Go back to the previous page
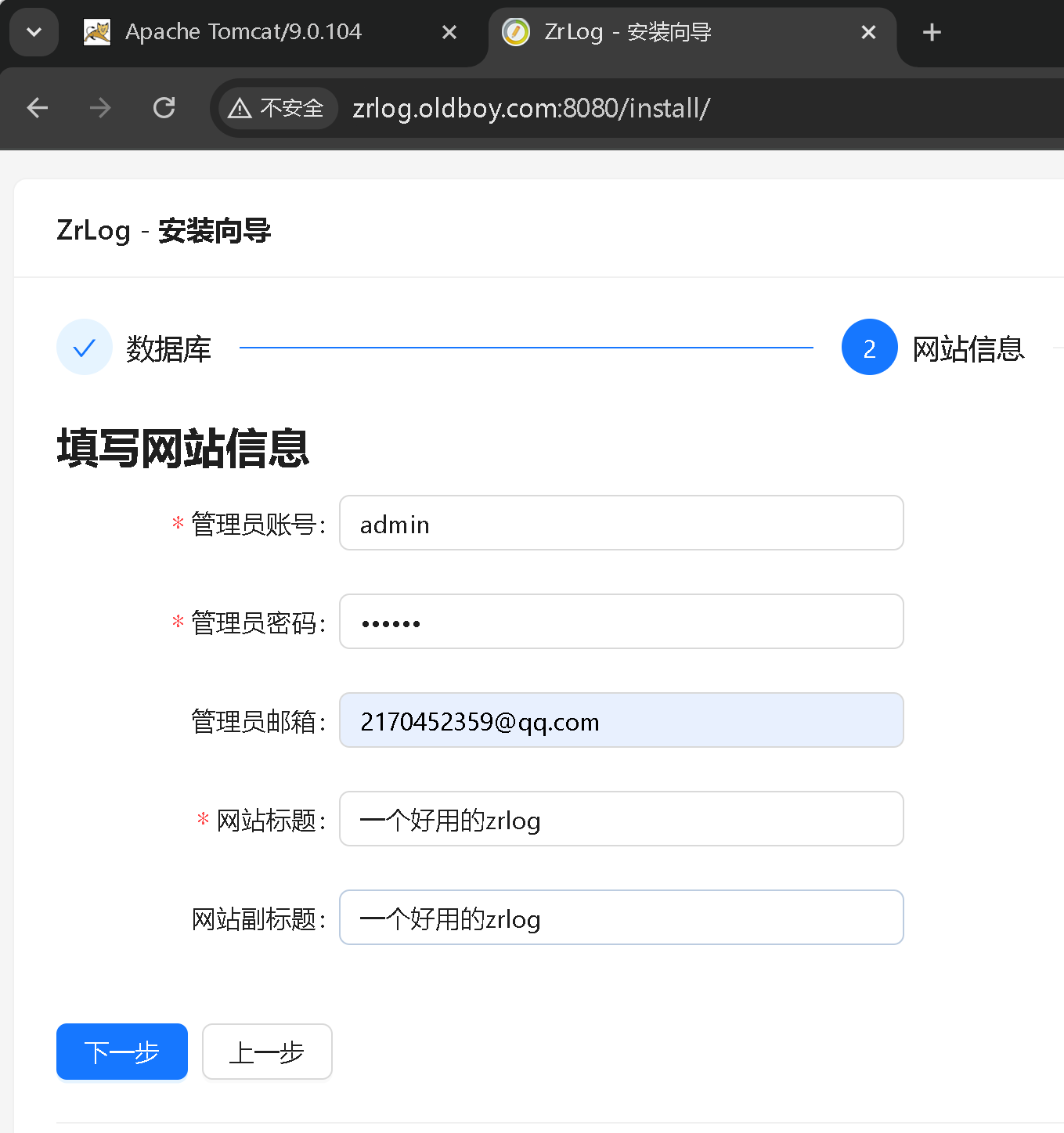The width and height of the screenshot is (1064, 1133). pyautogui.click(x=38, y=108)
